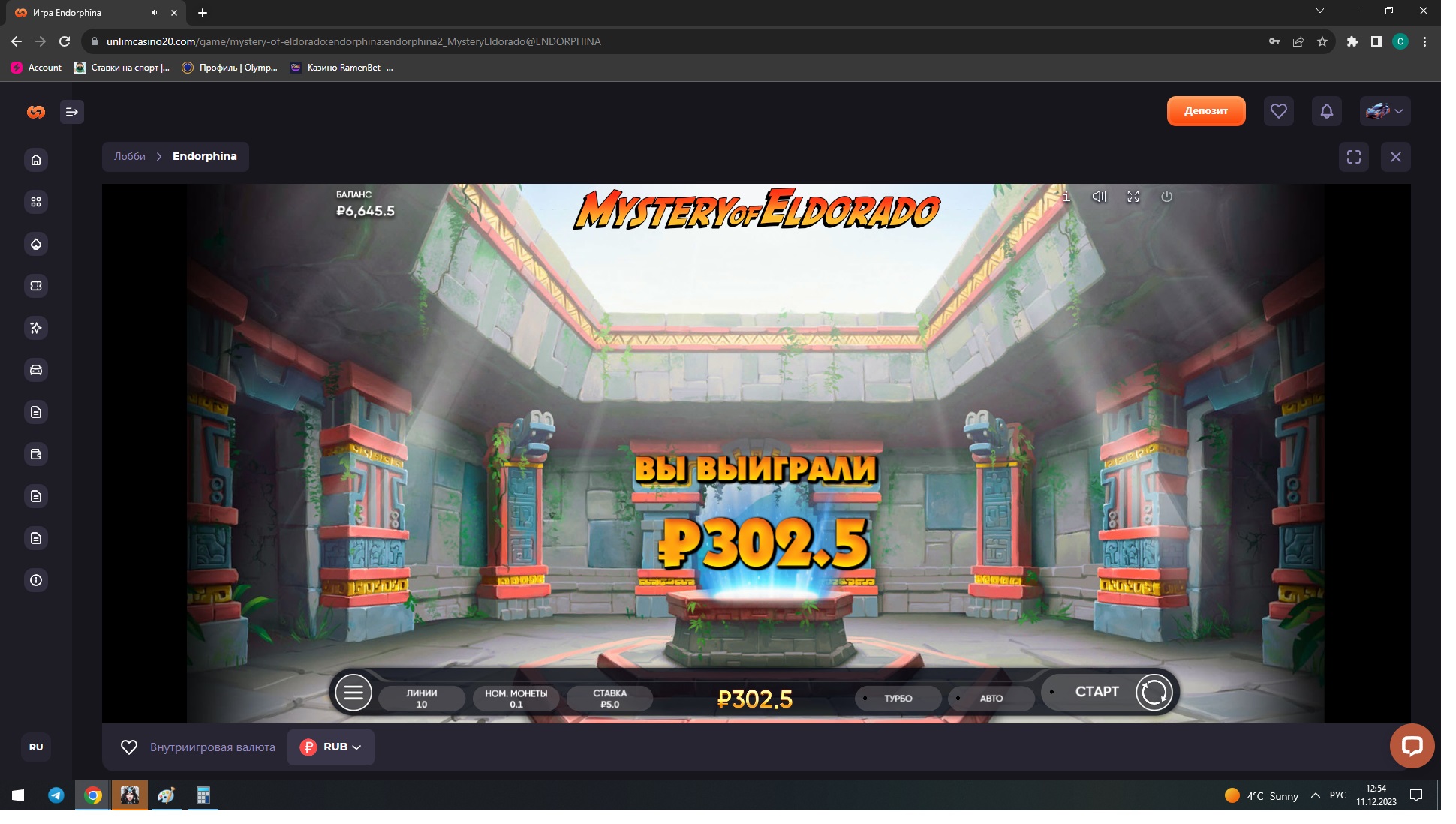This screenshot has width=1456, height=824.
Task: Click the game power exit icon
Action: pyautogui.click(x=1166, y=197)
